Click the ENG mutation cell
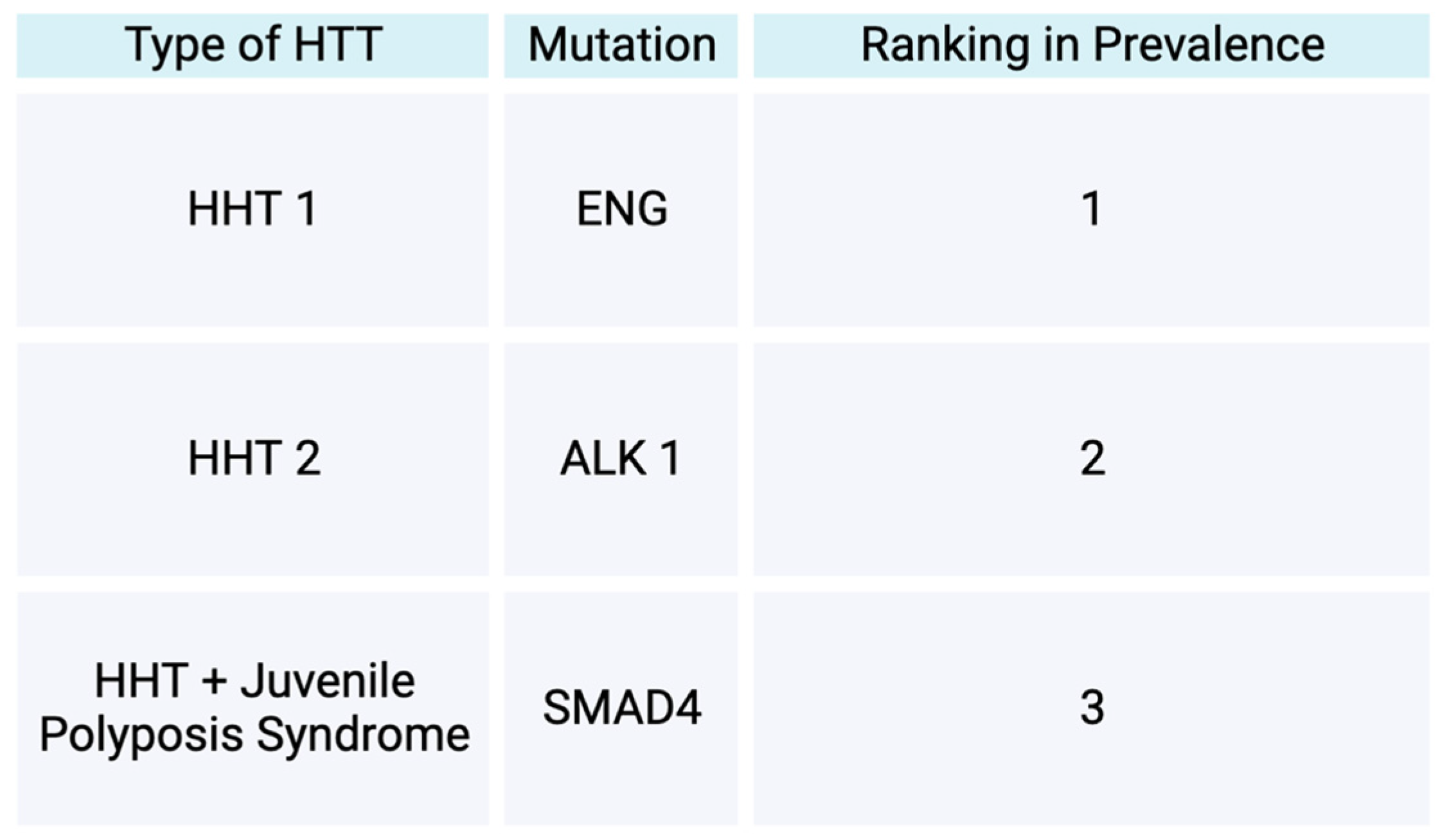Viewport: 1440px width, 840px height. [621, 209]
